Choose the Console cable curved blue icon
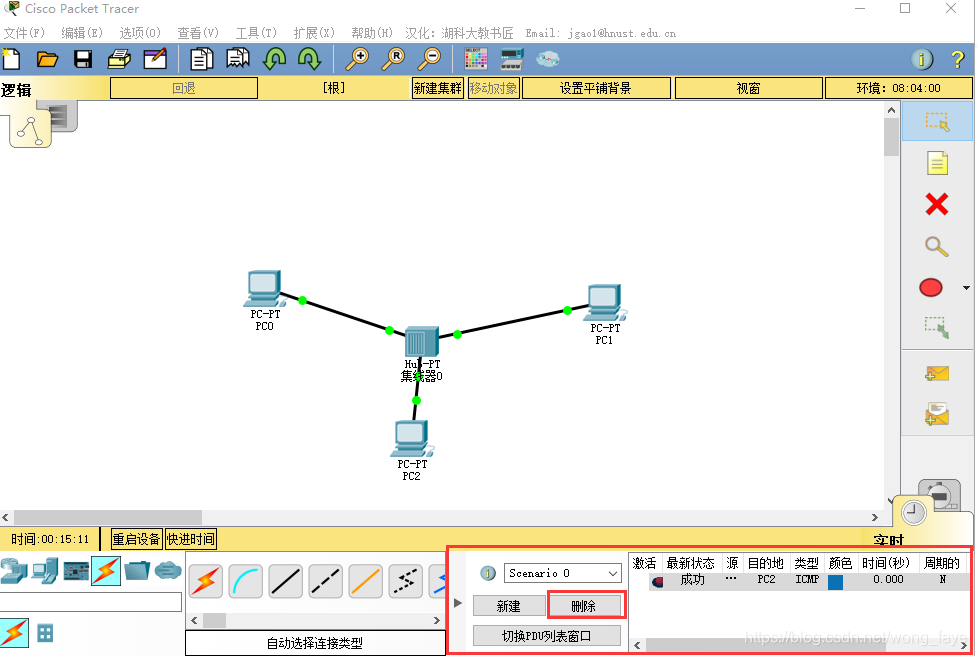The width and height of the screenshot is (977, 656). pos(245,582)
